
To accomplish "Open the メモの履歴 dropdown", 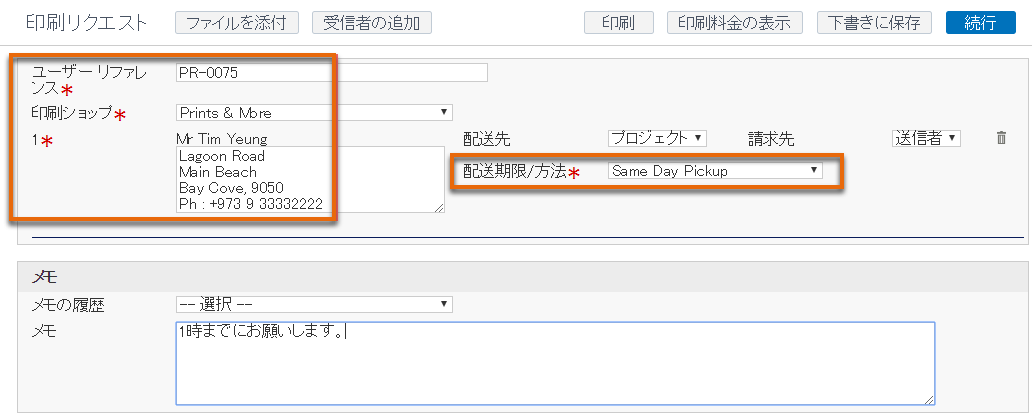I will tap(314, 304).
